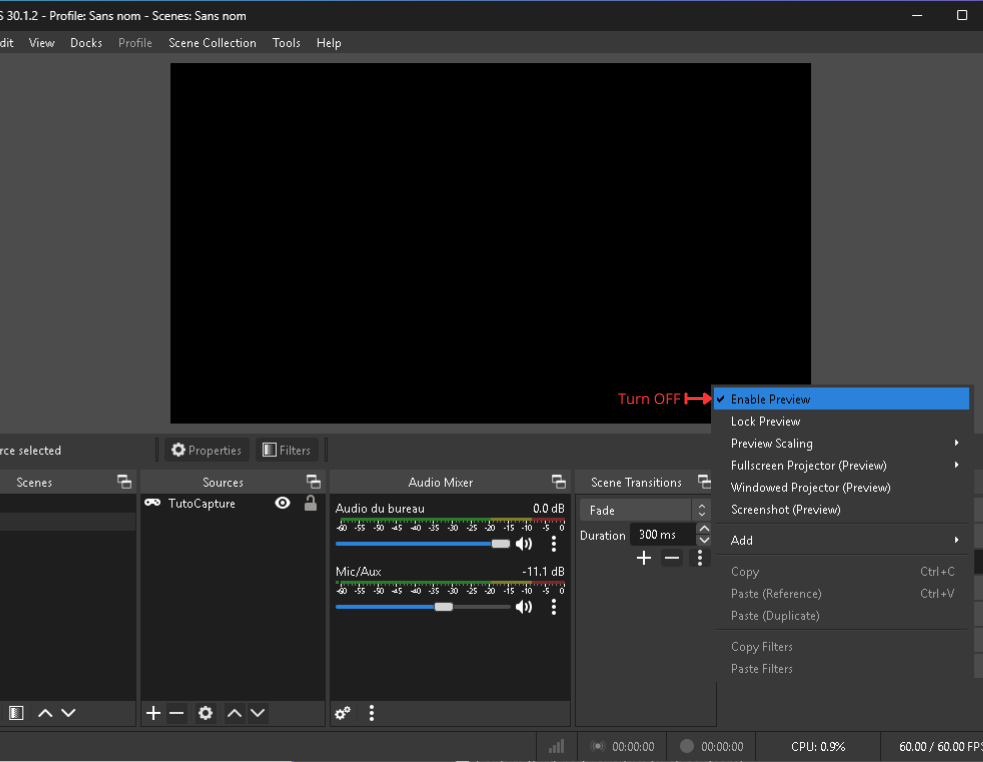Mute the Audio du bureau speaker icon

(x=523, y=544)
